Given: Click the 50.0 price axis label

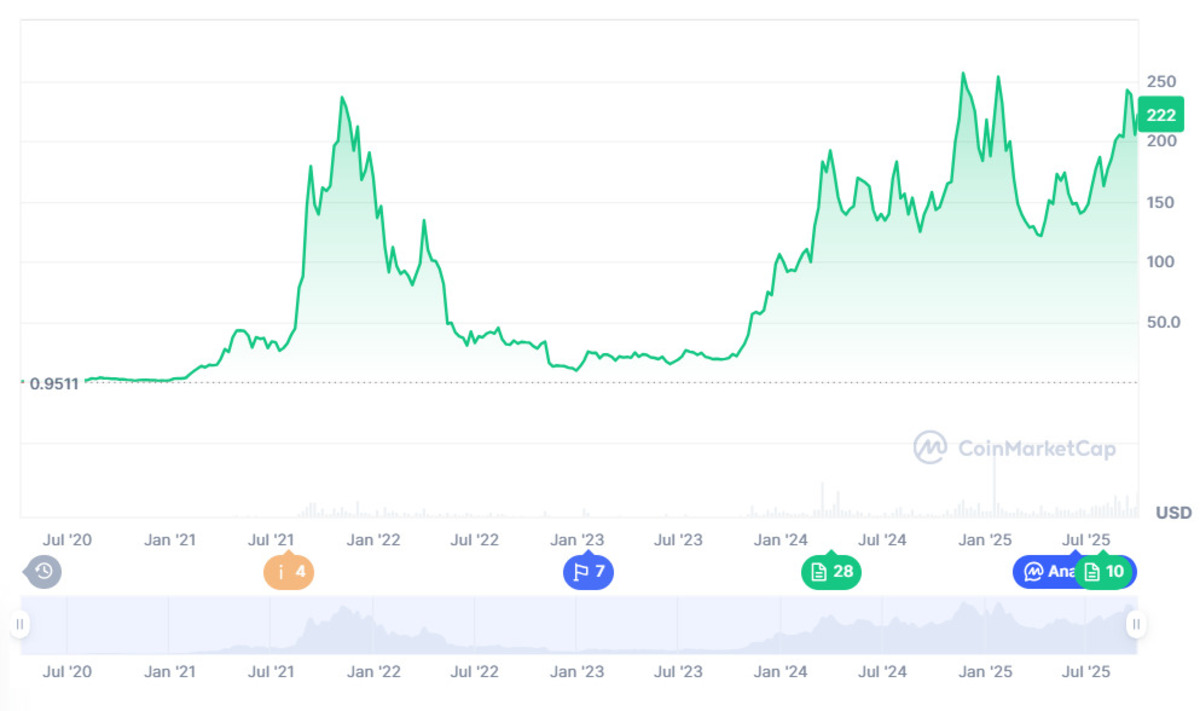Looking at the screenshot, I should pos(1163,322).
